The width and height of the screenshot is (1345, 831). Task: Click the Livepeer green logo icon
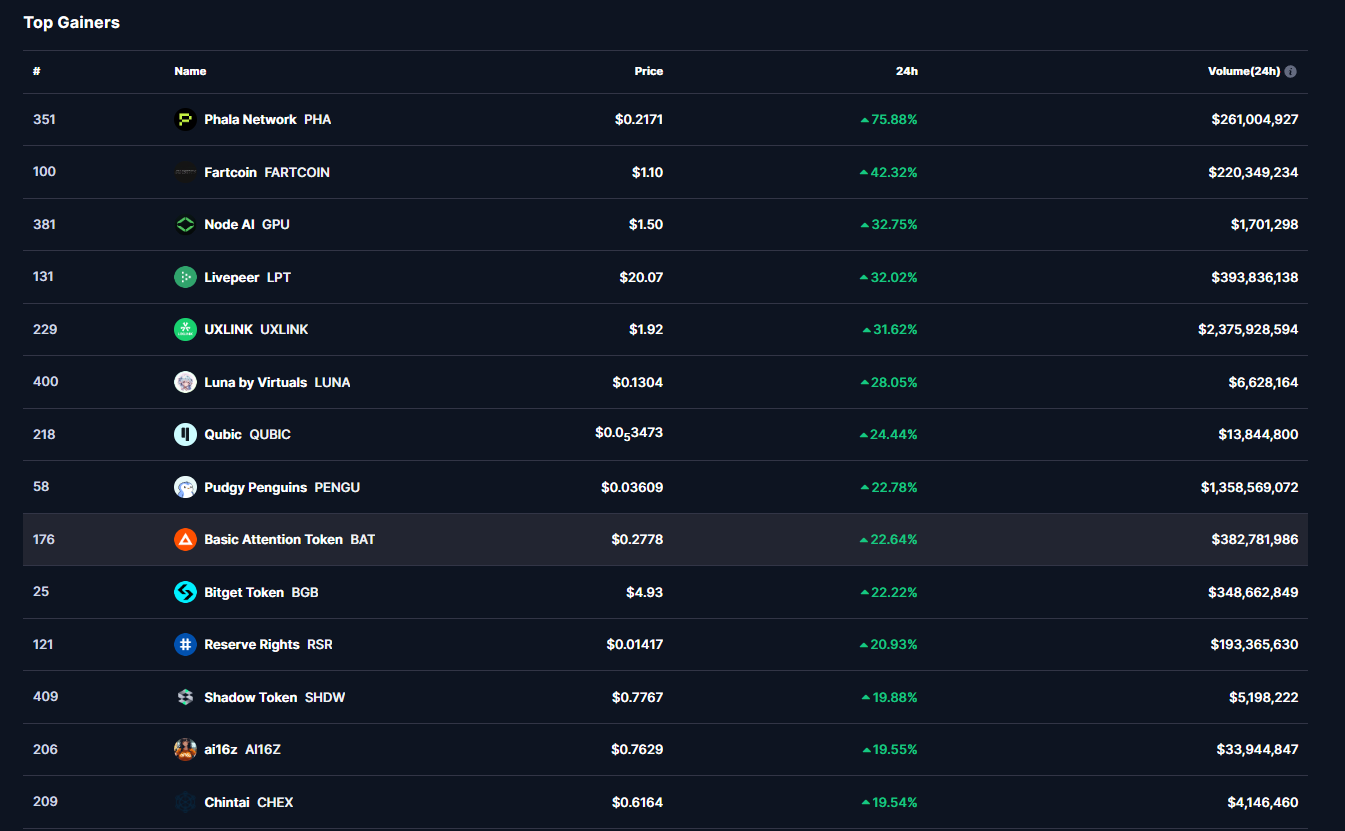point(185,277)
